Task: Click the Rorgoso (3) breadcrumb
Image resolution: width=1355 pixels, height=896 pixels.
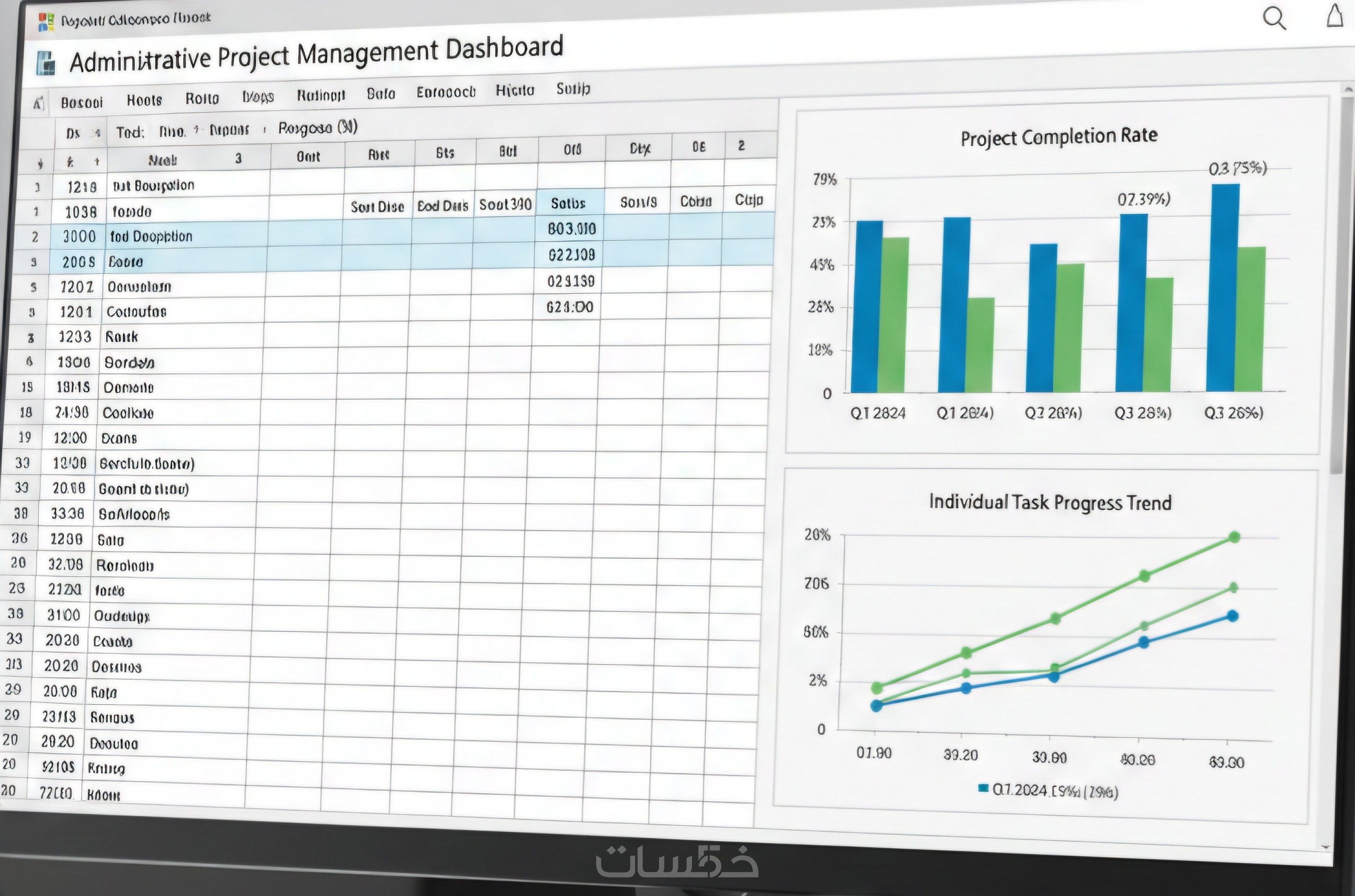Action: [x=317, y=127]
